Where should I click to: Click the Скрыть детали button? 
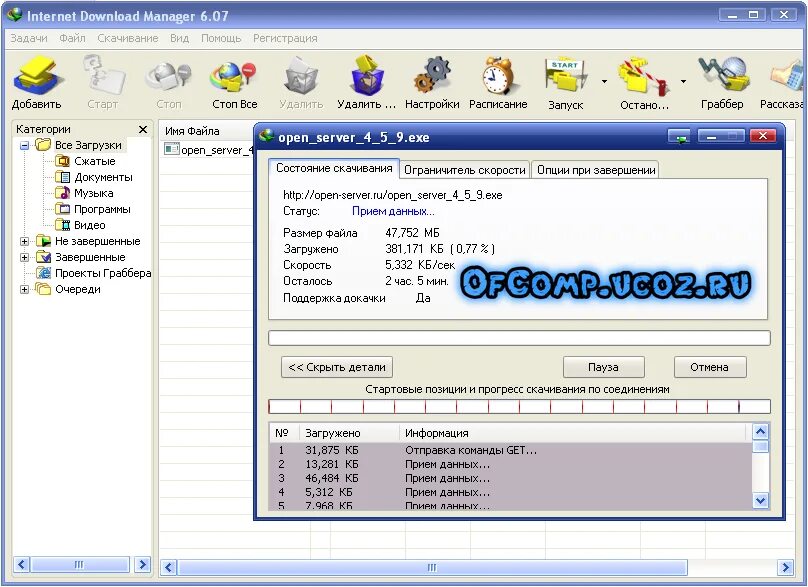pos(337,367)
